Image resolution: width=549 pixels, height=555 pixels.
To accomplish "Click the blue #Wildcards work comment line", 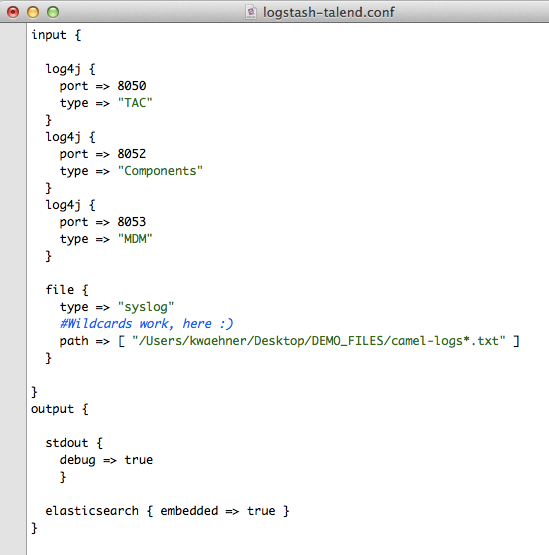I will 147,324.
